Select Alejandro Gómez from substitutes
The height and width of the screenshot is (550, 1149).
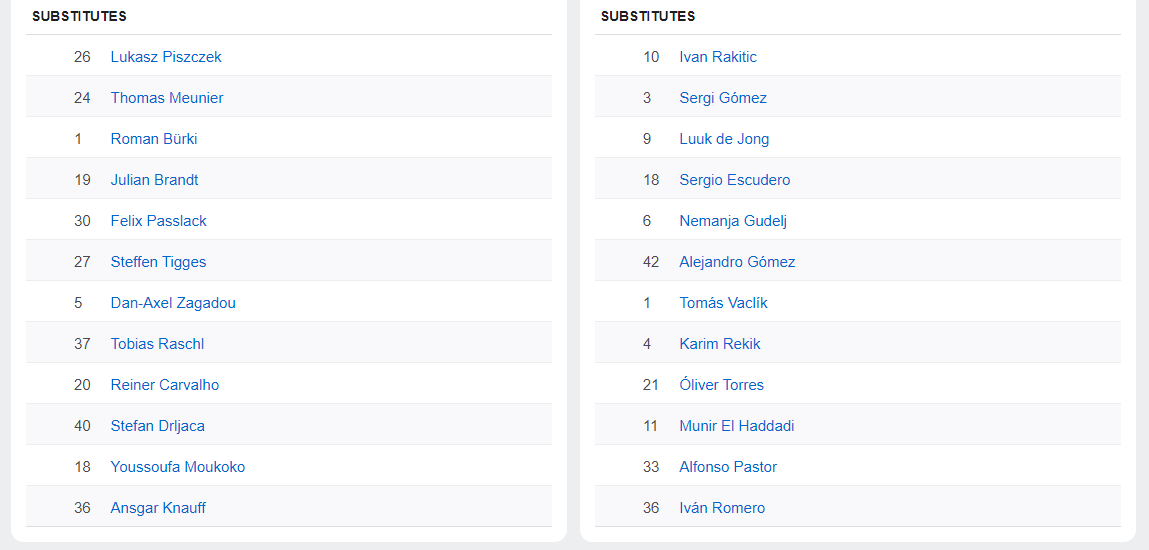pos(737,262)
